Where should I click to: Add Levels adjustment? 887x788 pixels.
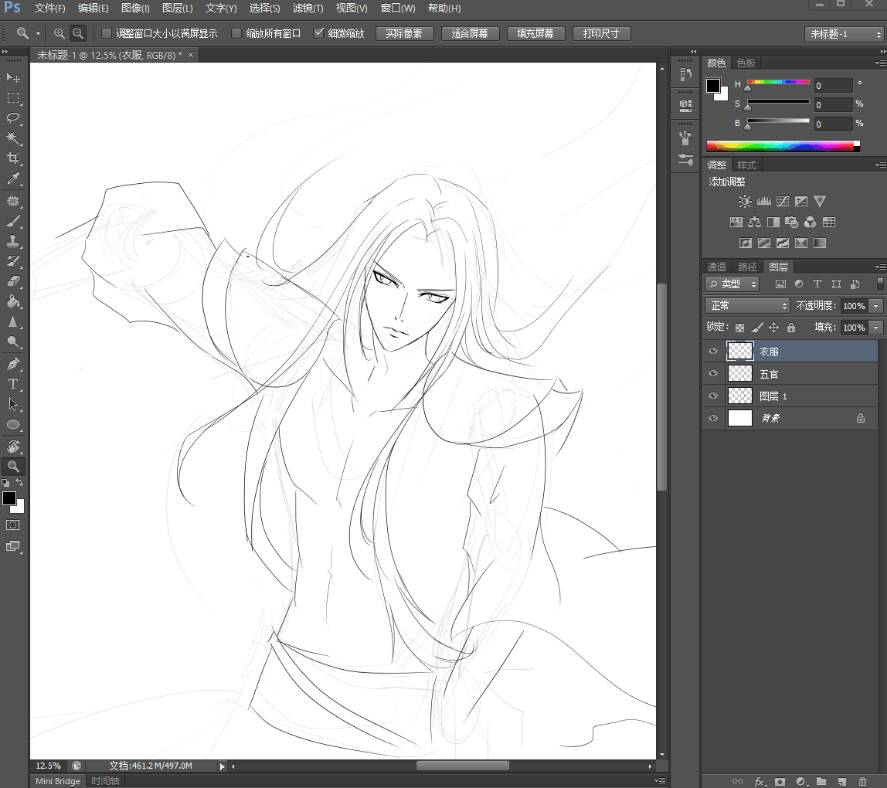(764, 201)
